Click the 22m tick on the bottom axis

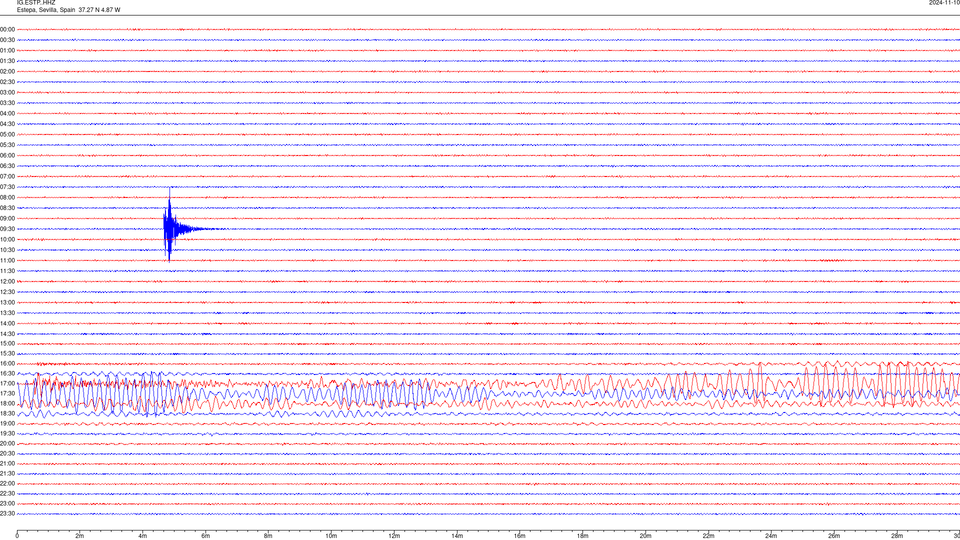point(708,536)
